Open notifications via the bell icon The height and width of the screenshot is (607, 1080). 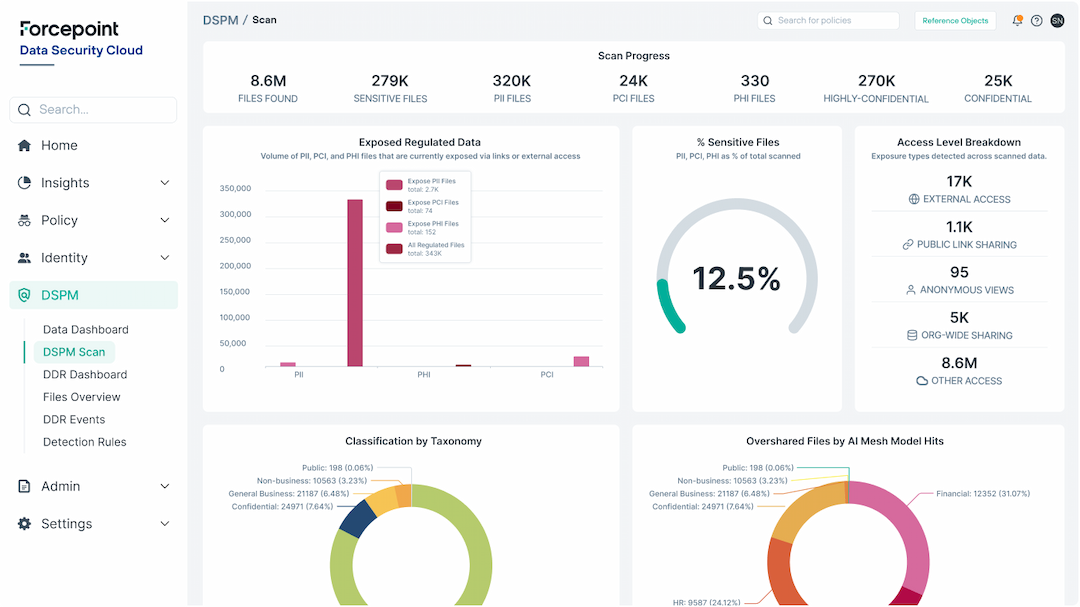coord(1016,20)
